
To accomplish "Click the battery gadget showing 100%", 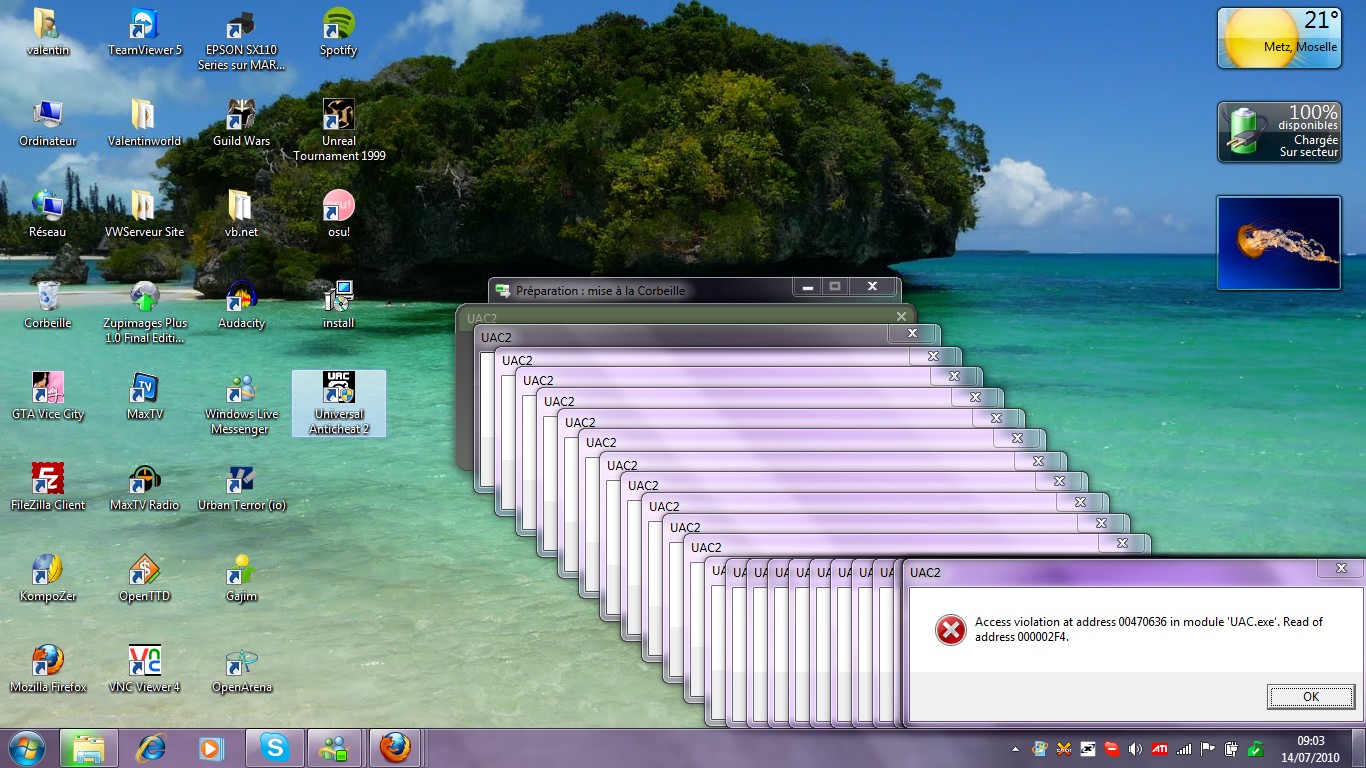I will pos(1278,131).
